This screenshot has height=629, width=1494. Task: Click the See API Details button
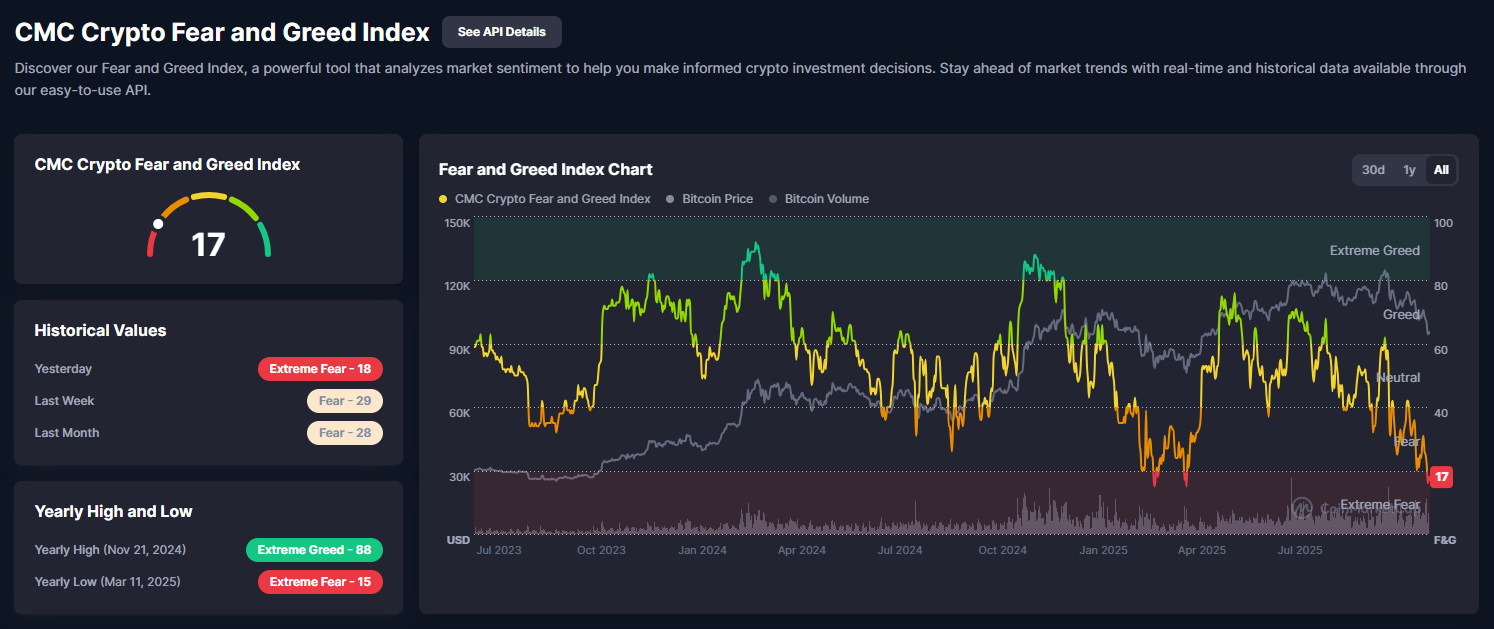coord(501,32)
